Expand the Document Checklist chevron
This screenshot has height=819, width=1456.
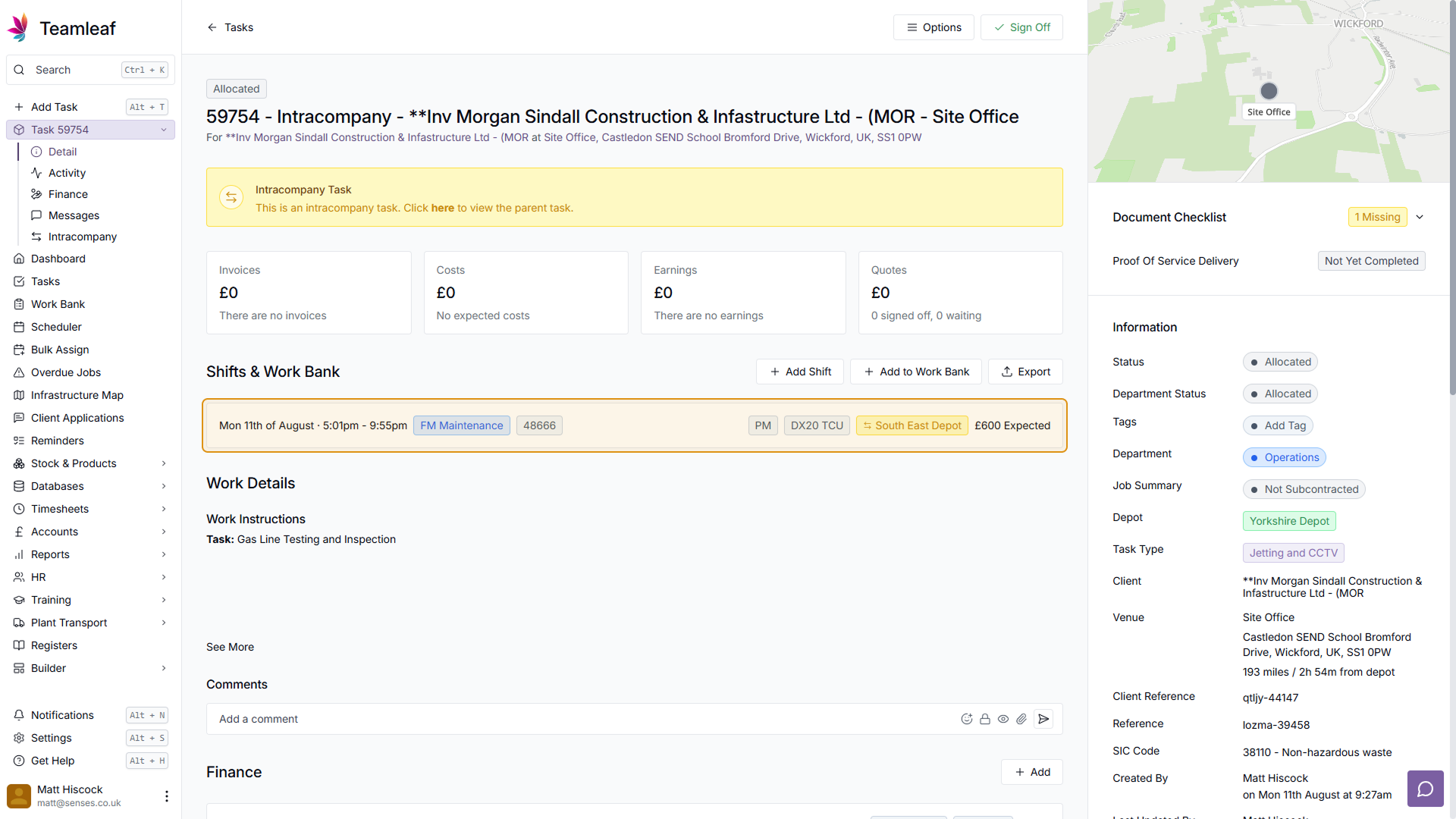(x=1420, y=217)
